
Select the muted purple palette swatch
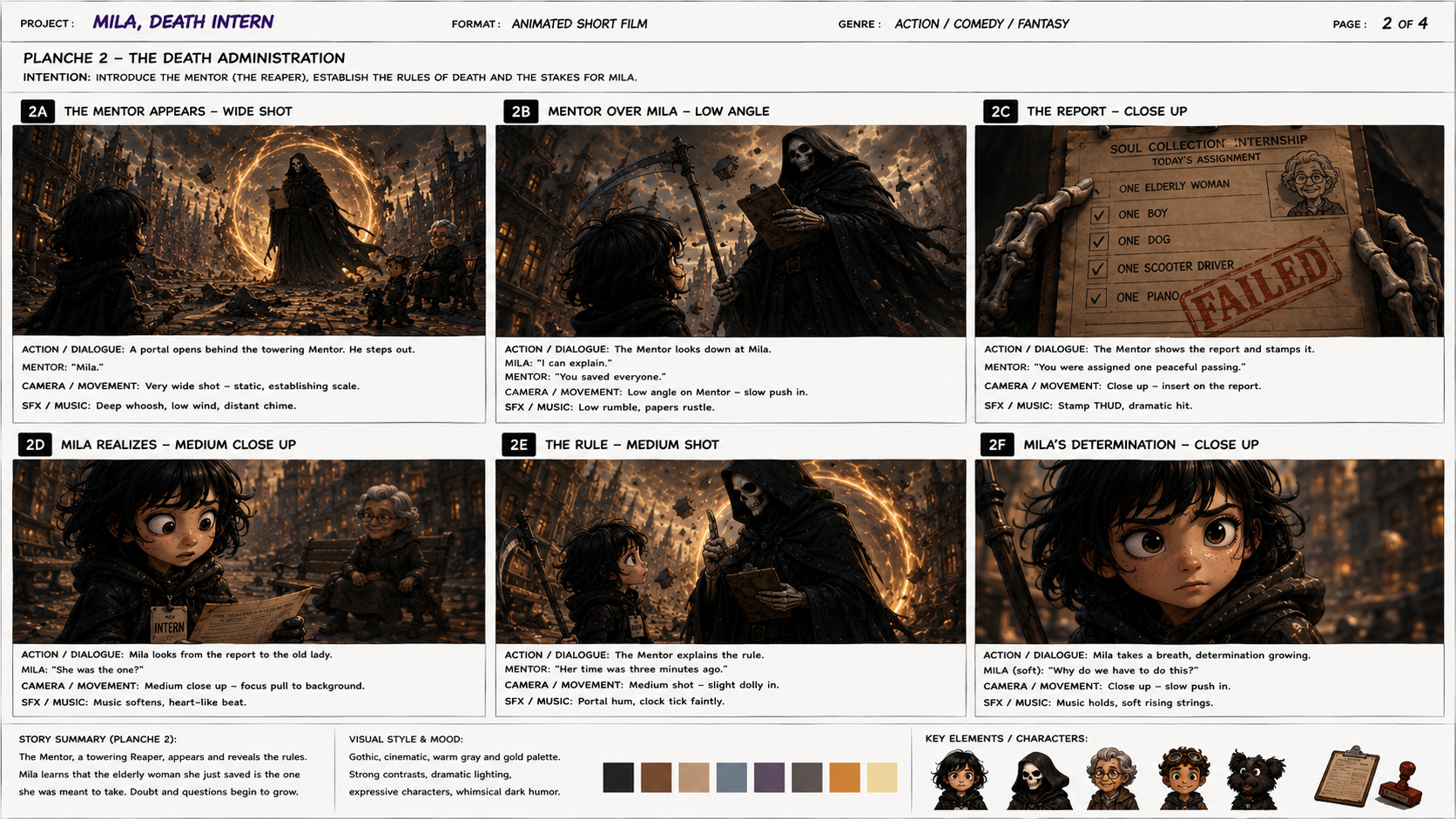tap(769, 777)
